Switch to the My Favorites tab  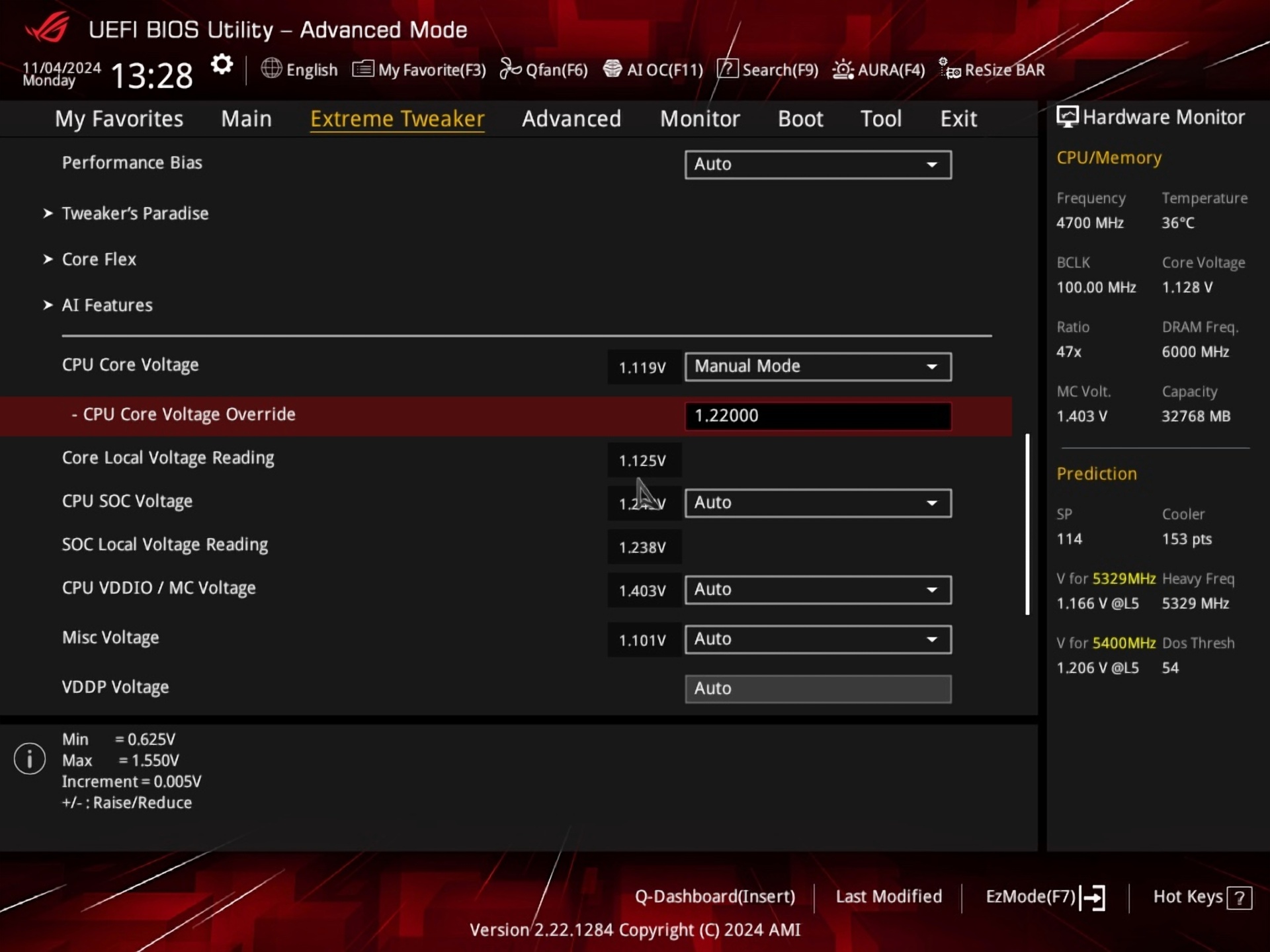click(x=119, y=118)
